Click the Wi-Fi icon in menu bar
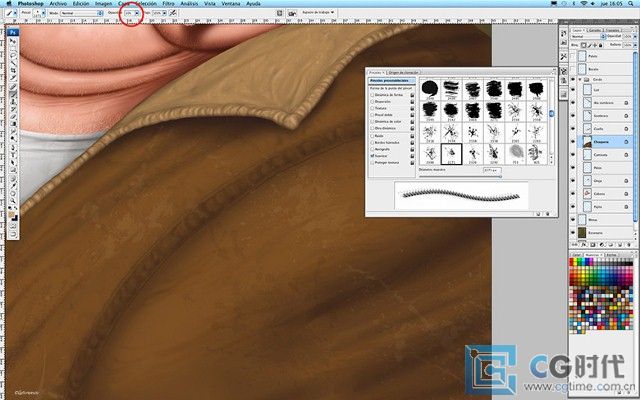This screenshot has width=640, height=400. tap(583, 3)
